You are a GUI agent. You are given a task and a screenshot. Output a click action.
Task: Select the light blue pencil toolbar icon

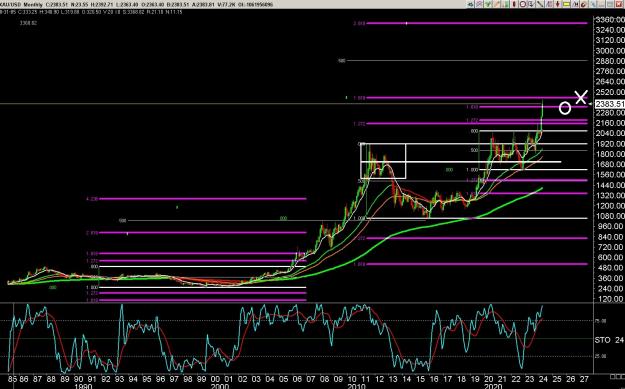(593, 4)
